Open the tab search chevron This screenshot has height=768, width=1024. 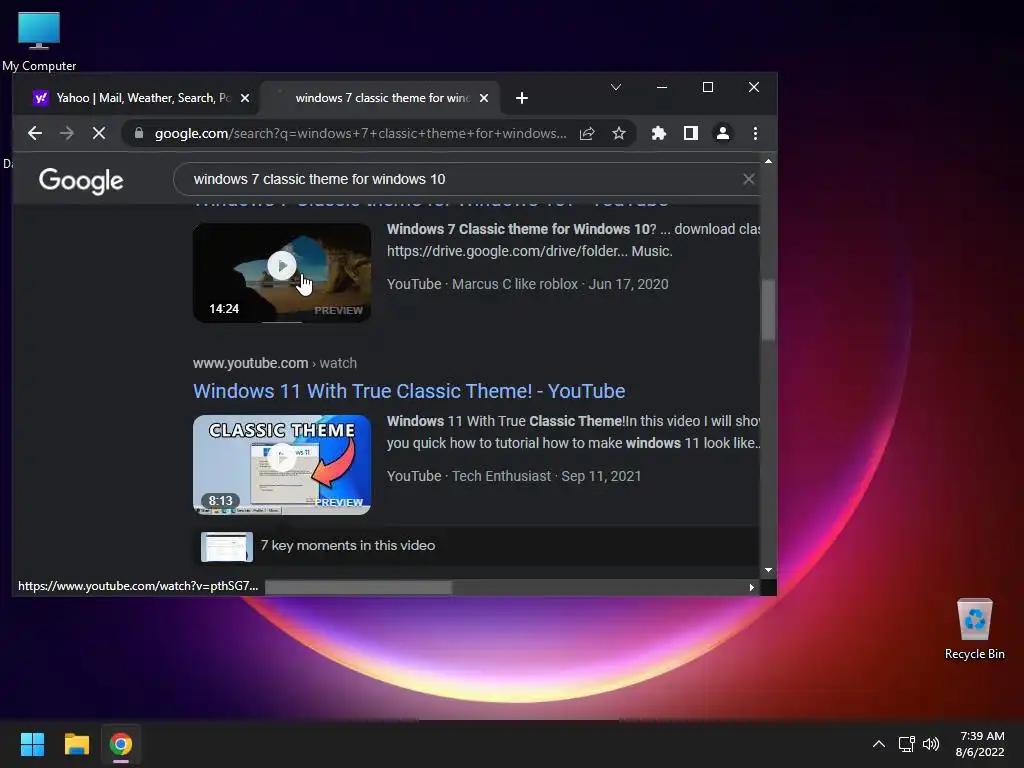(615, 87)
